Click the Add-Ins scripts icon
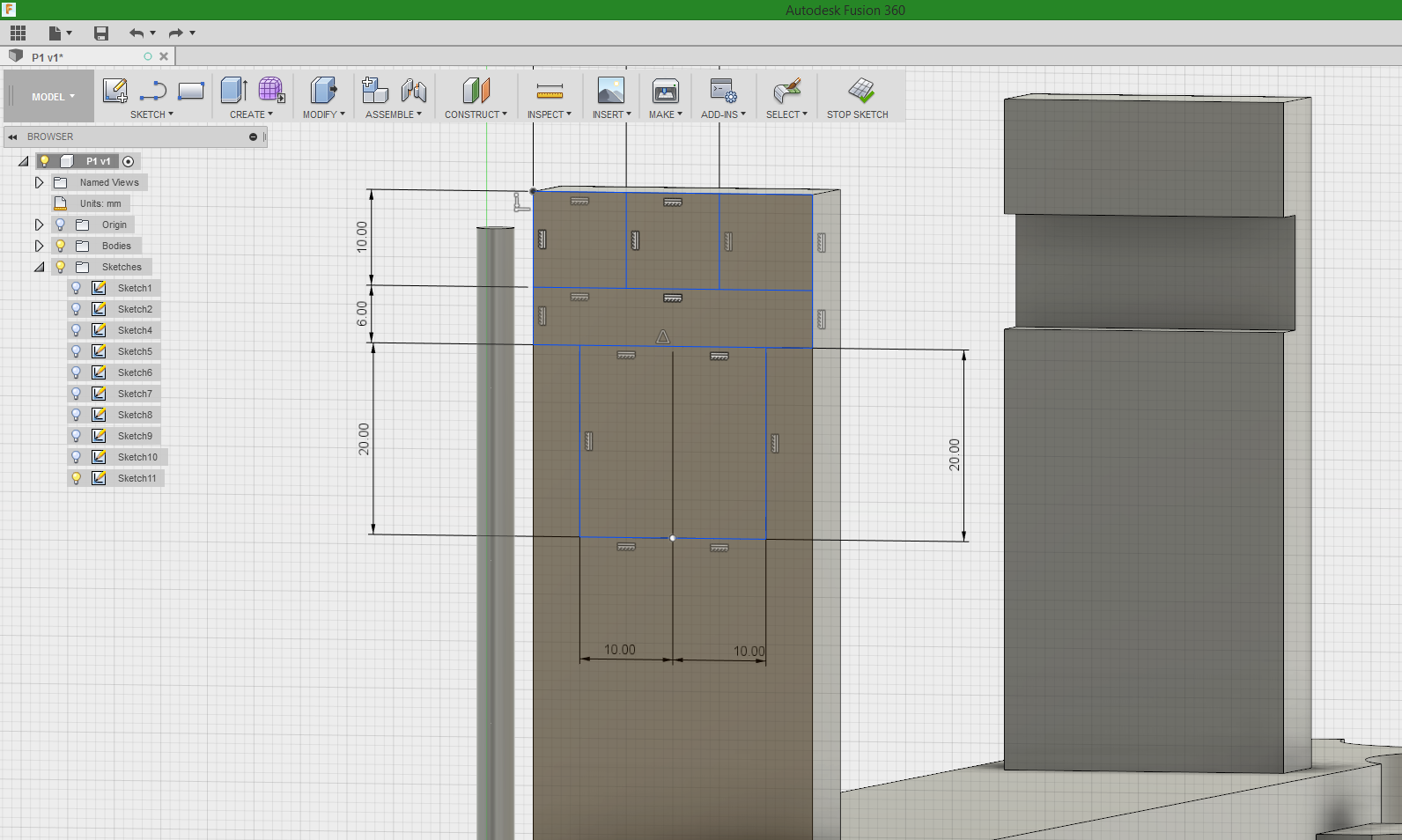The image size is (1402, 840). pos(723,90)
